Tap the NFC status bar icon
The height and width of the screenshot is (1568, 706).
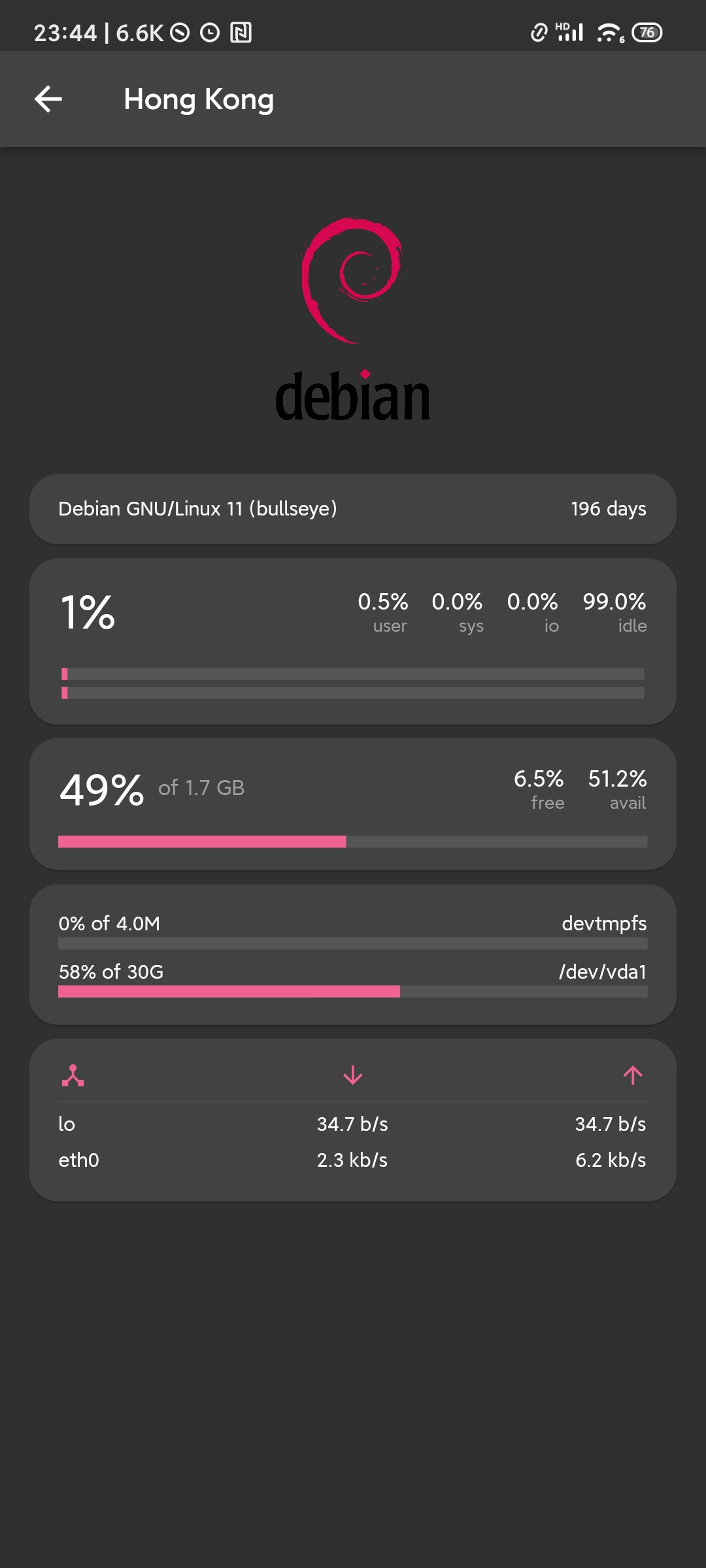click(x=241, y=33)
